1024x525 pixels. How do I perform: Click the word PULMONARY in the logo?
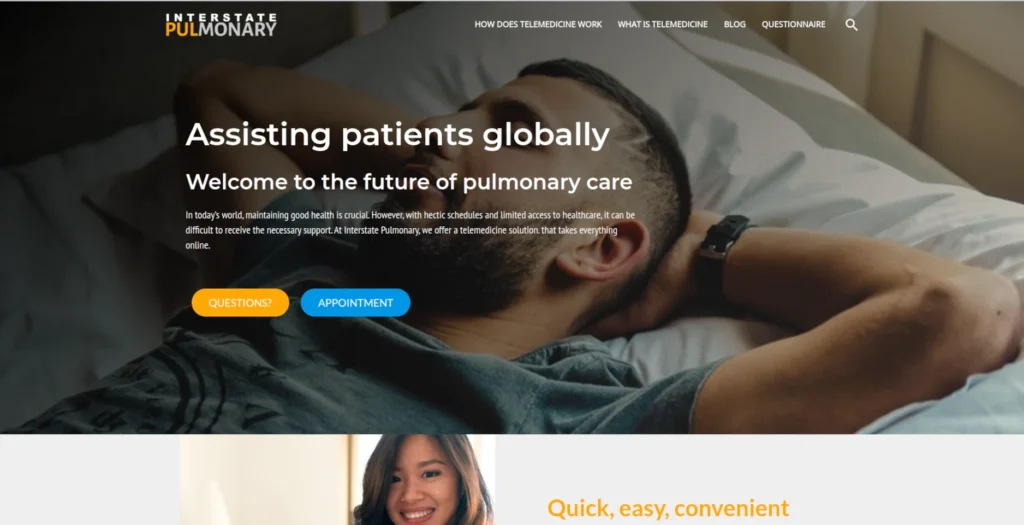tap(221, 29)
